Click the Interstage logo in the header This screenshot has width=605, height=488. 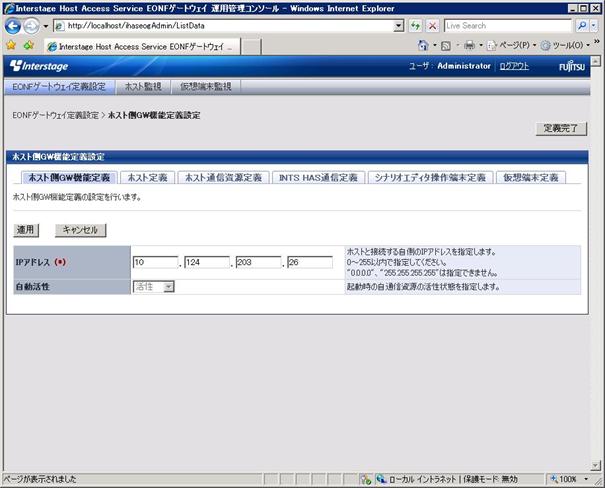[x=39, y=66]
